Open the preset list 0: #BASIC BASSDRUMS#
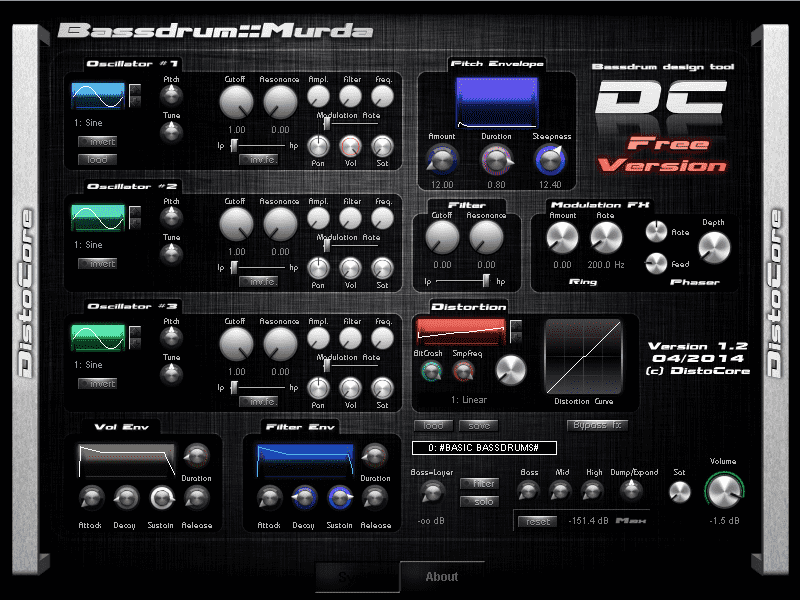This screenshot has width=800, height=600. (x=484, y=448)
